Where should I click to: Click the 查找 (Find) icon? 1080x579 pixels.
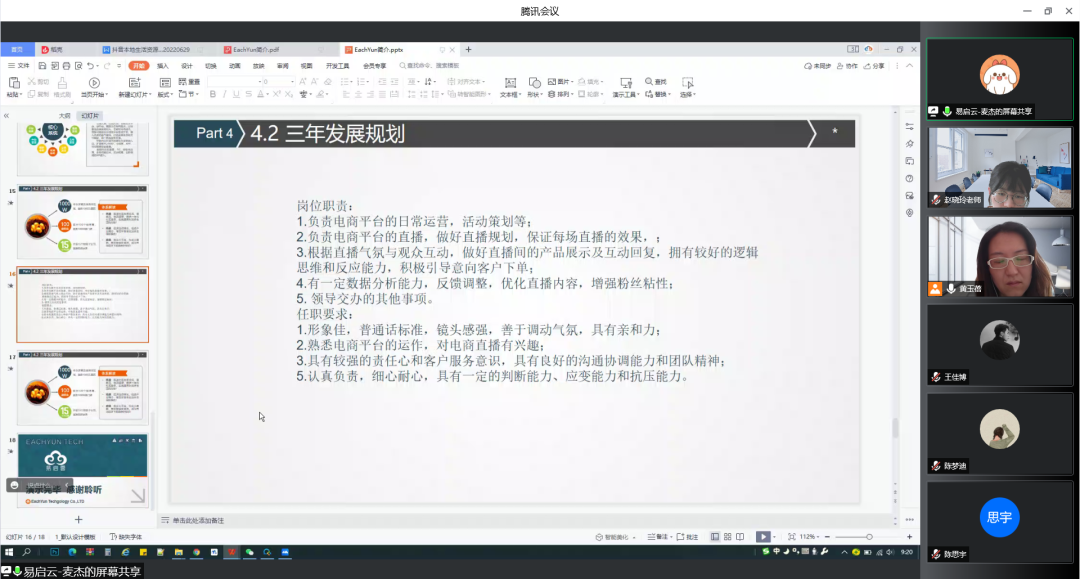(x=657, y=82)
